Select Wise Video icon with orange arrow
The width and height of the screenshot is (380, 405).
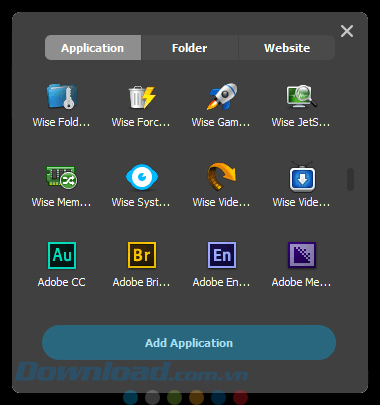[222, 177]
